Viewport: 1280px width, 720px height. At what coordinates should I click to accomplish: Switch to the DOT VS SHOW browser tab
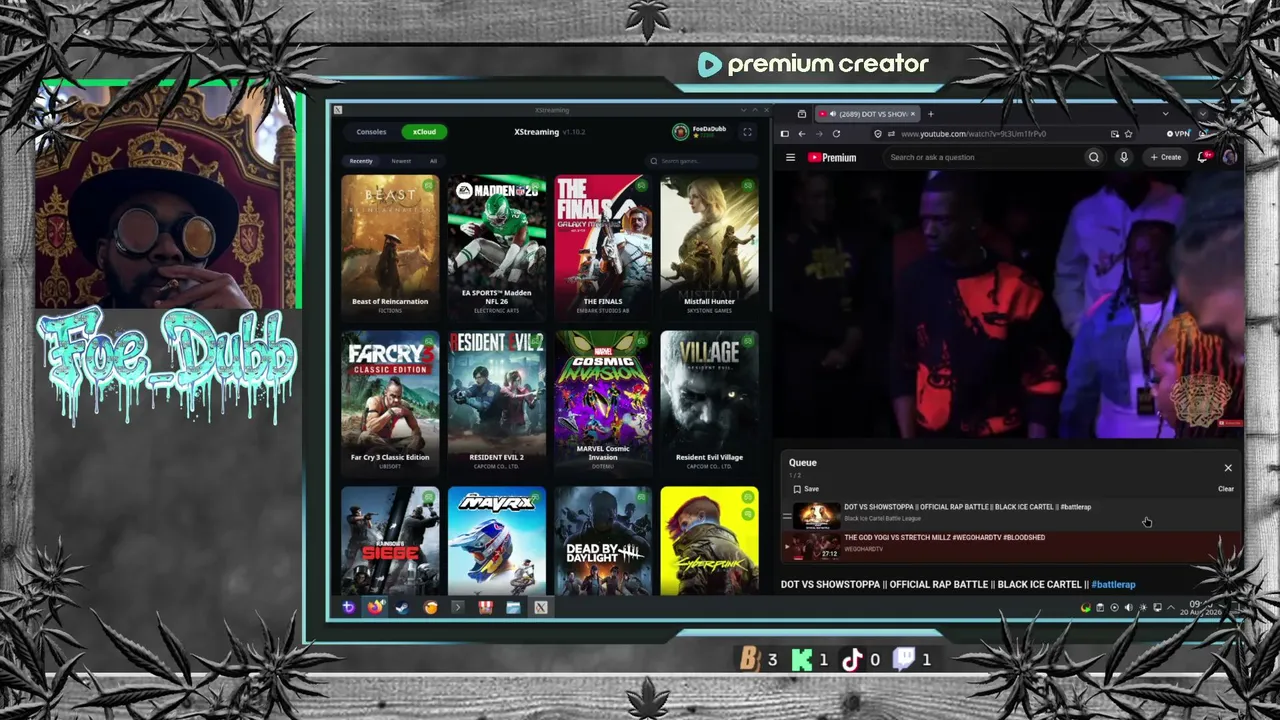[x=868, y=114]
